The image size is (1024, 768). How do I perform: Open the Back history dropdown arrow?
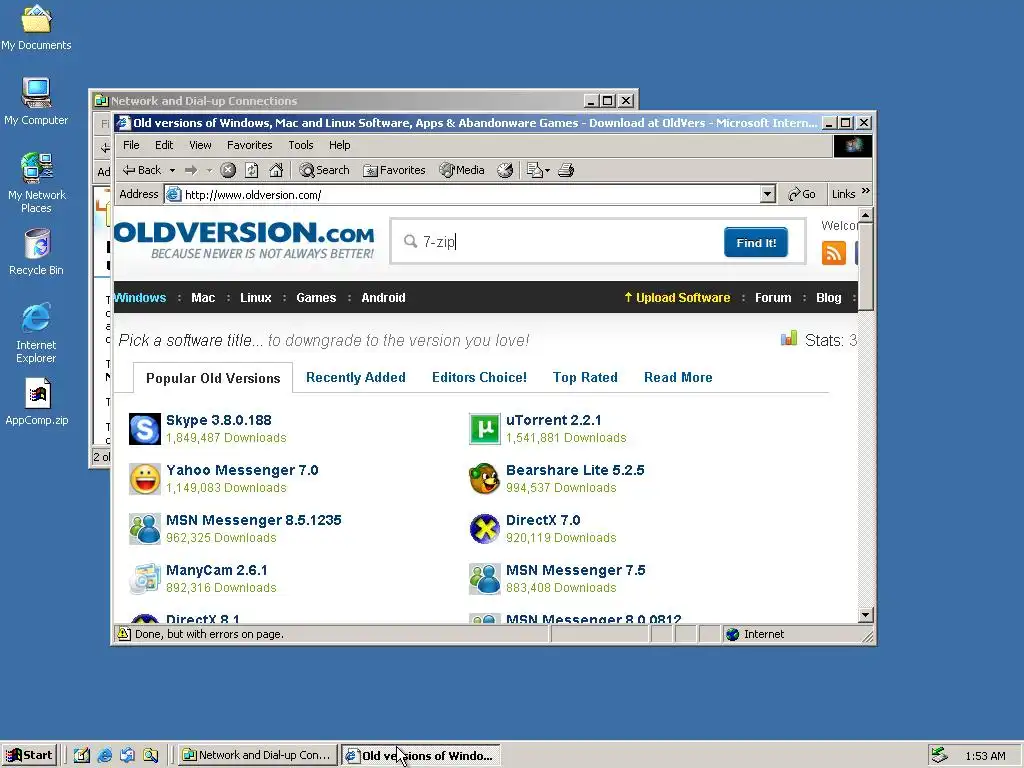click(x=172, y=170)
